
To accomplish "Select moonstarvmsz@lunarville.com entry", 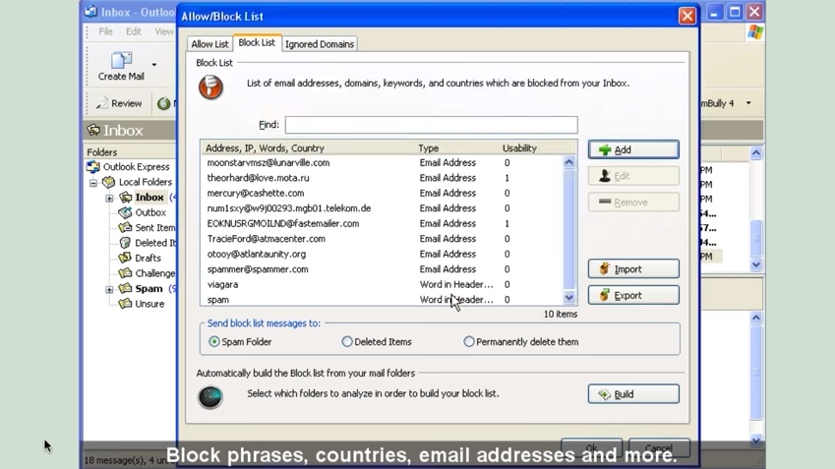I will pyautogui.click(x=382, y=163).
